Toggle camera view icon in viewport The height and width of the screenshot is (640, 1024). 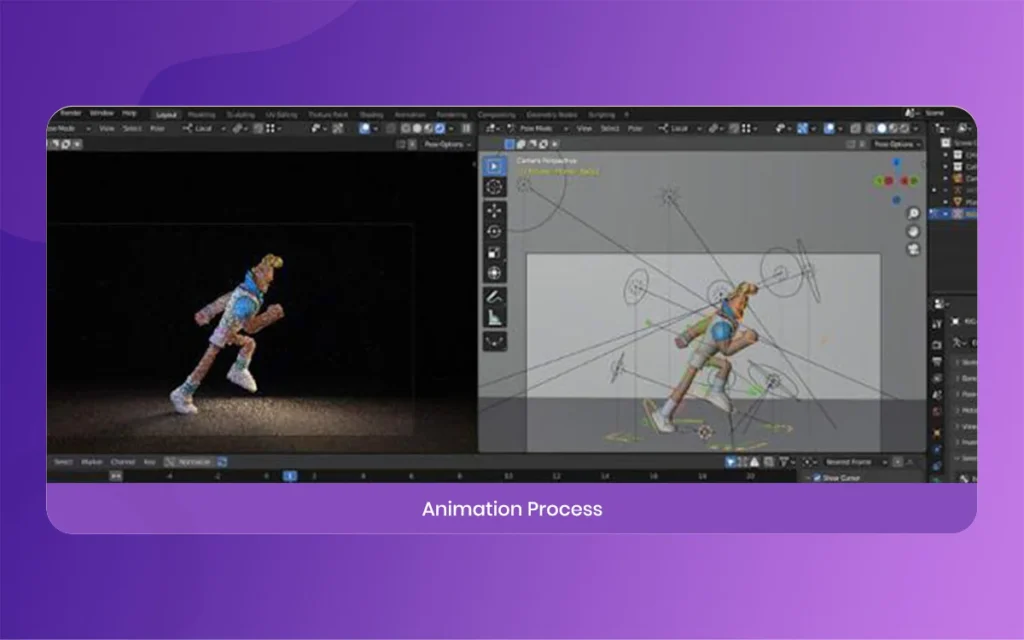pyautogui.click(x=914, y=249)
